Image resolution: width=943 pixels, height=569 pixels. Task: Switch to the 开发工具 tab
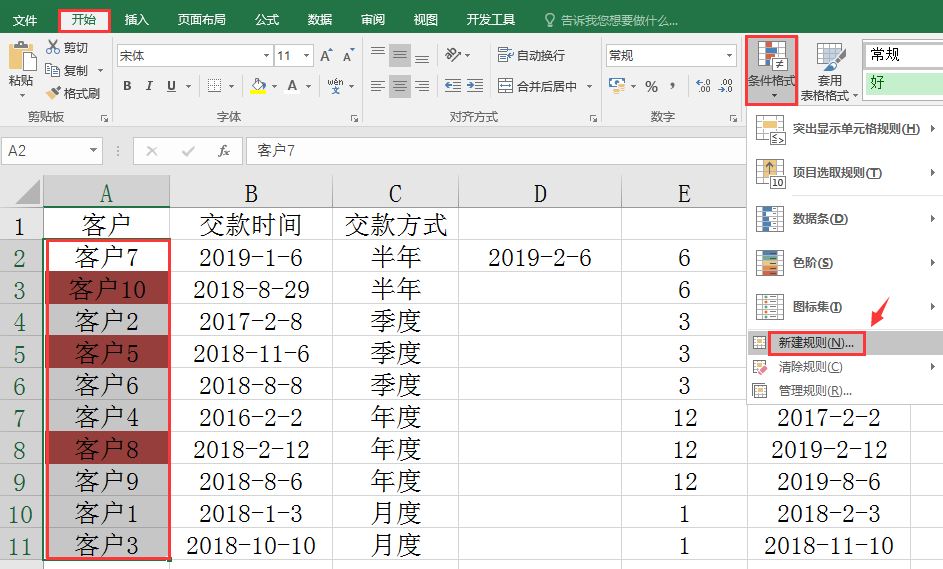491,20
